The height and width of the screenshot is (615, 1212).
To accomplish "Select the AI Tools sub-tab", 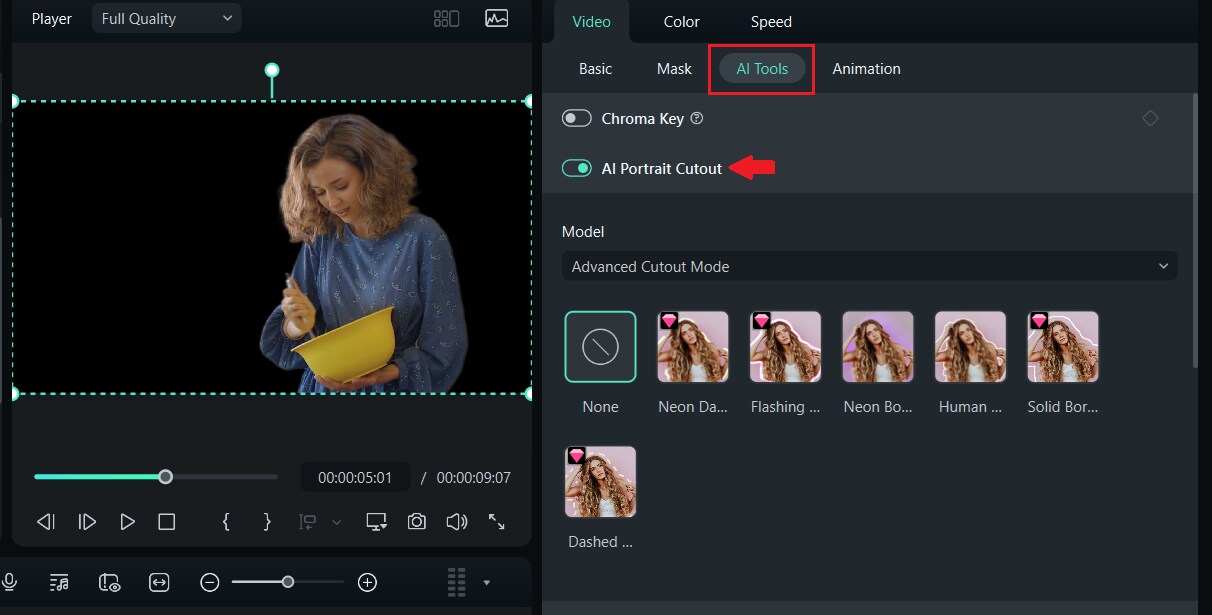I will pyautogui.click(x=762, y=69).
